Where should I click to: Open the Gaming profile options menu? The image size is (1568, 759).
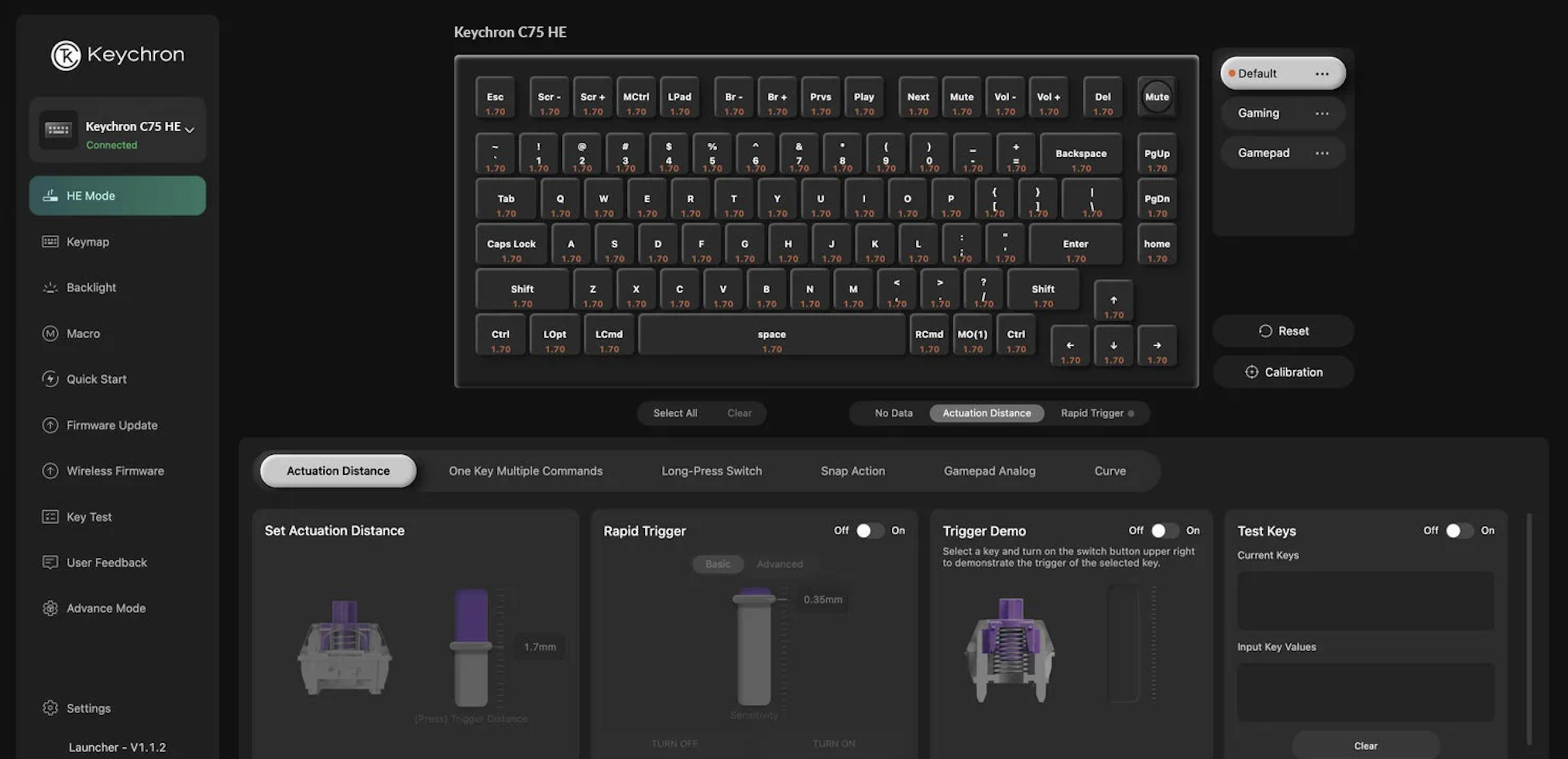1322,113
